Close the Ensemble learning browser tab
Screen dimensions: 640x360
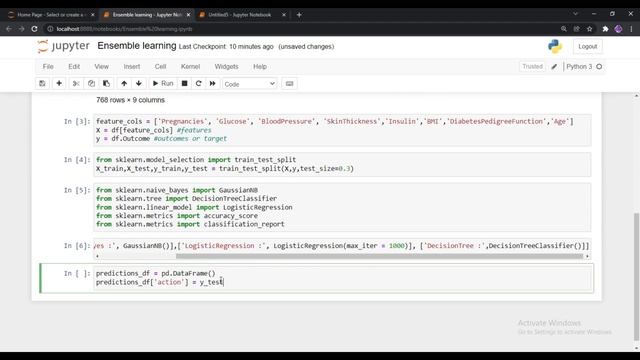click(188, 15)
